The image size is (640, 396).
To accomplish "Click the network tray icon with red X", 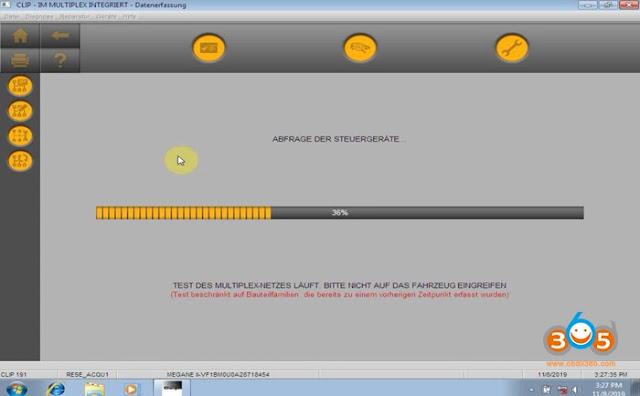I will point(562,390).
